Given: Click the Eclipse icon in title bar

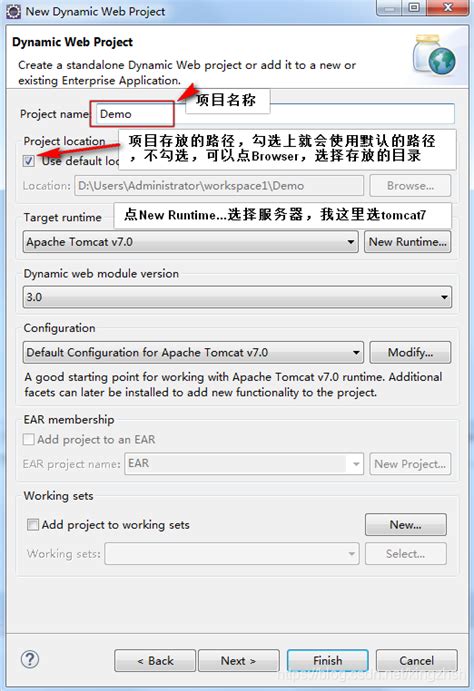Looking at the screenshot, I should [x=13, y=11].
